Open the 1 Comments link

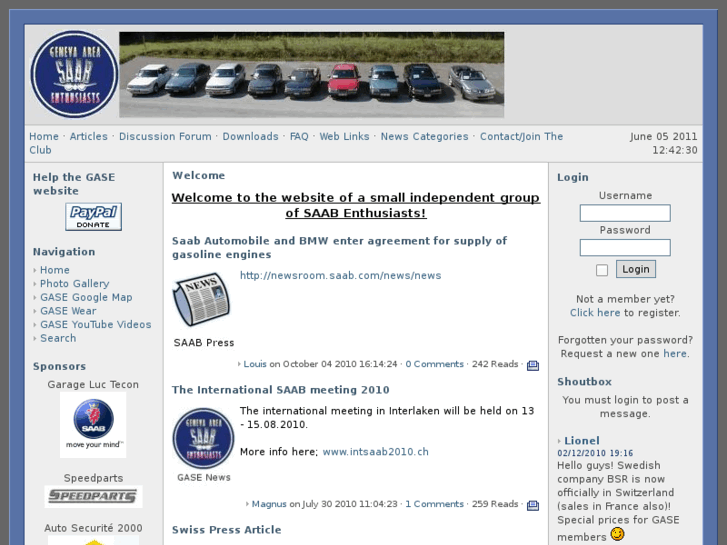tap(434, 504)
